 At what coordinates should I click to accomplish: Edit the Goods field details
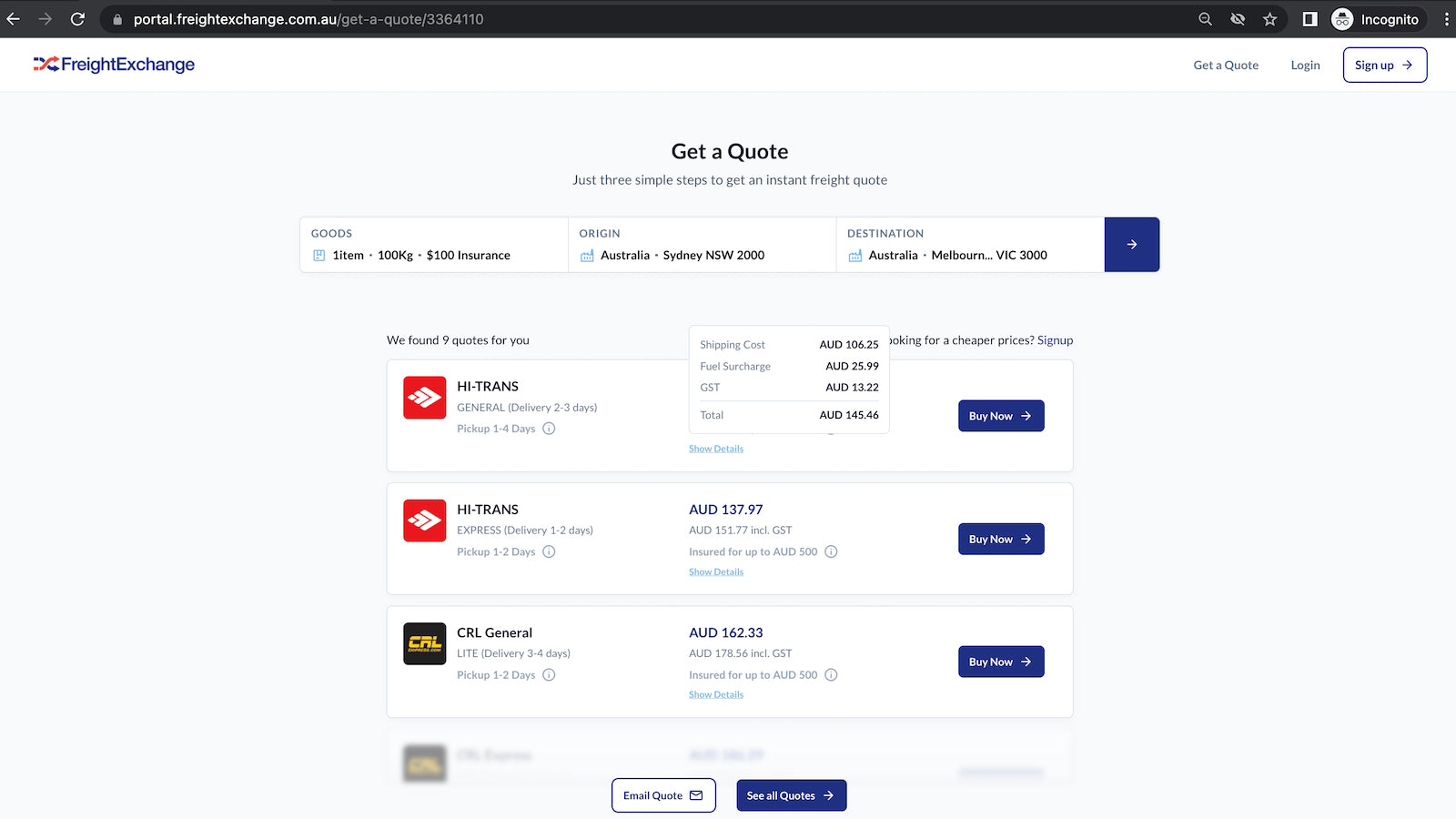434,245
